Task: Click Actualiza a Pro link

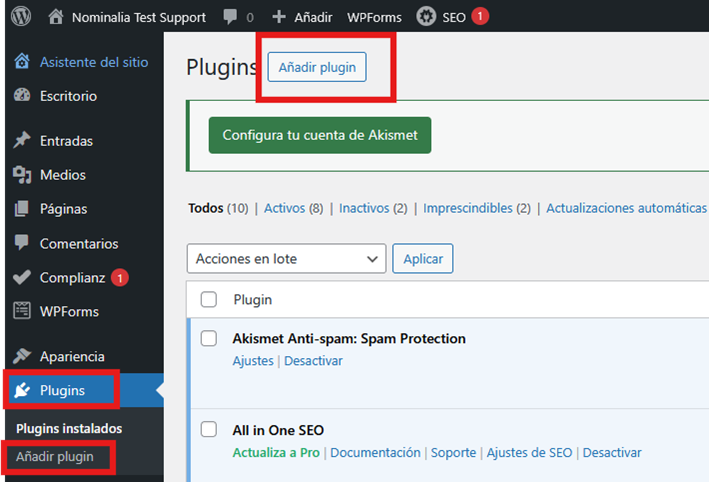Action: pos(276,453)
